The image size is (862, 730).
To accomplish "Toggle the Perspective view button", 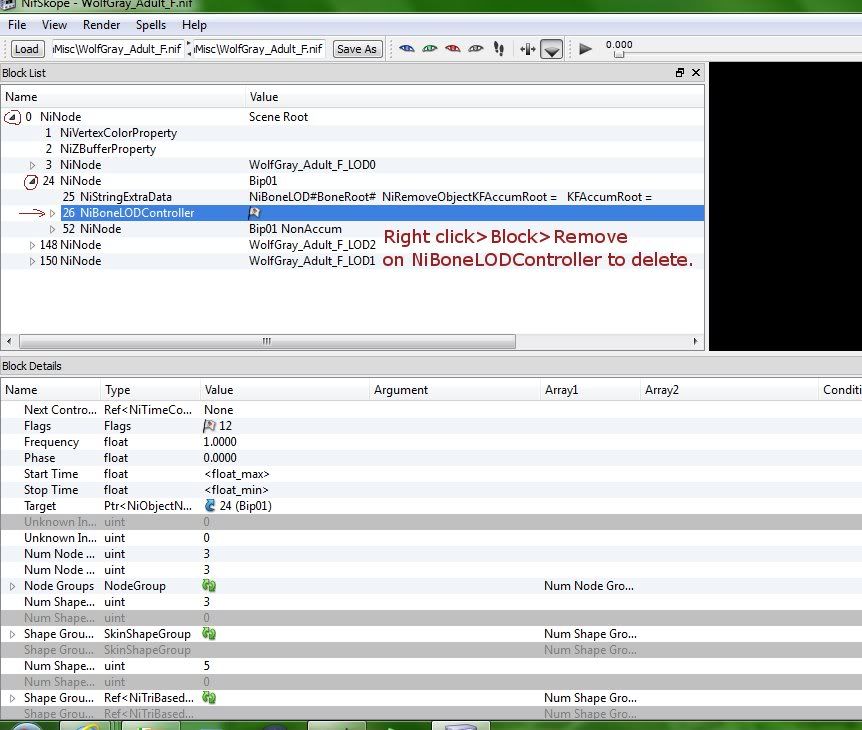I will (551, 49).
